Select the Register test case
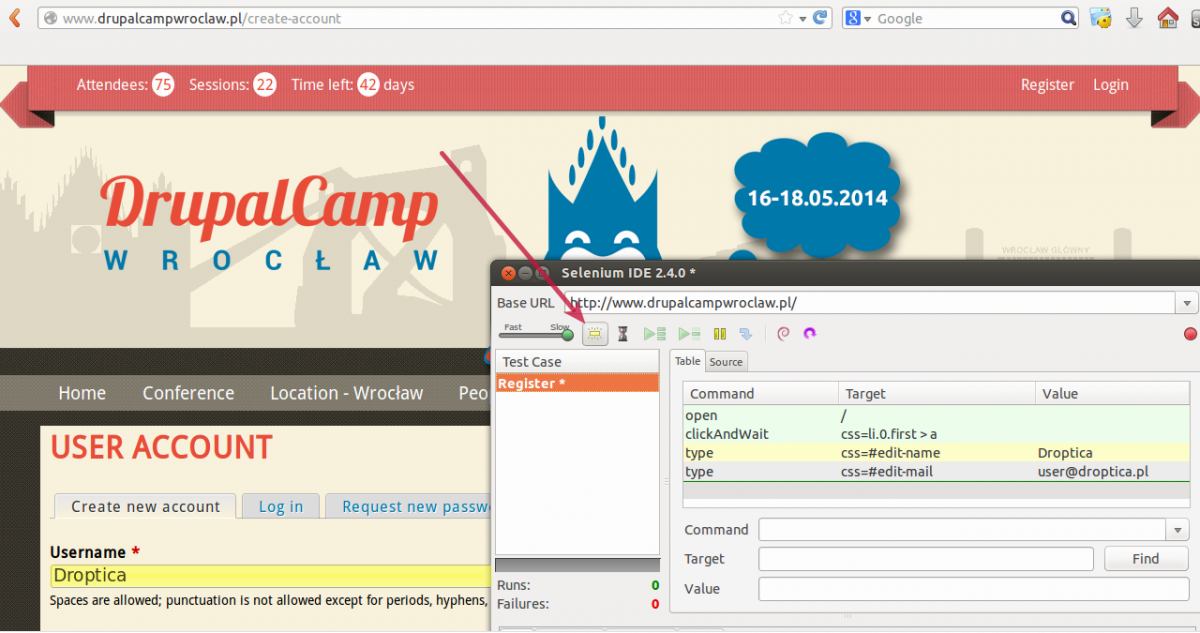1200x633 pixels. point(577,384)
